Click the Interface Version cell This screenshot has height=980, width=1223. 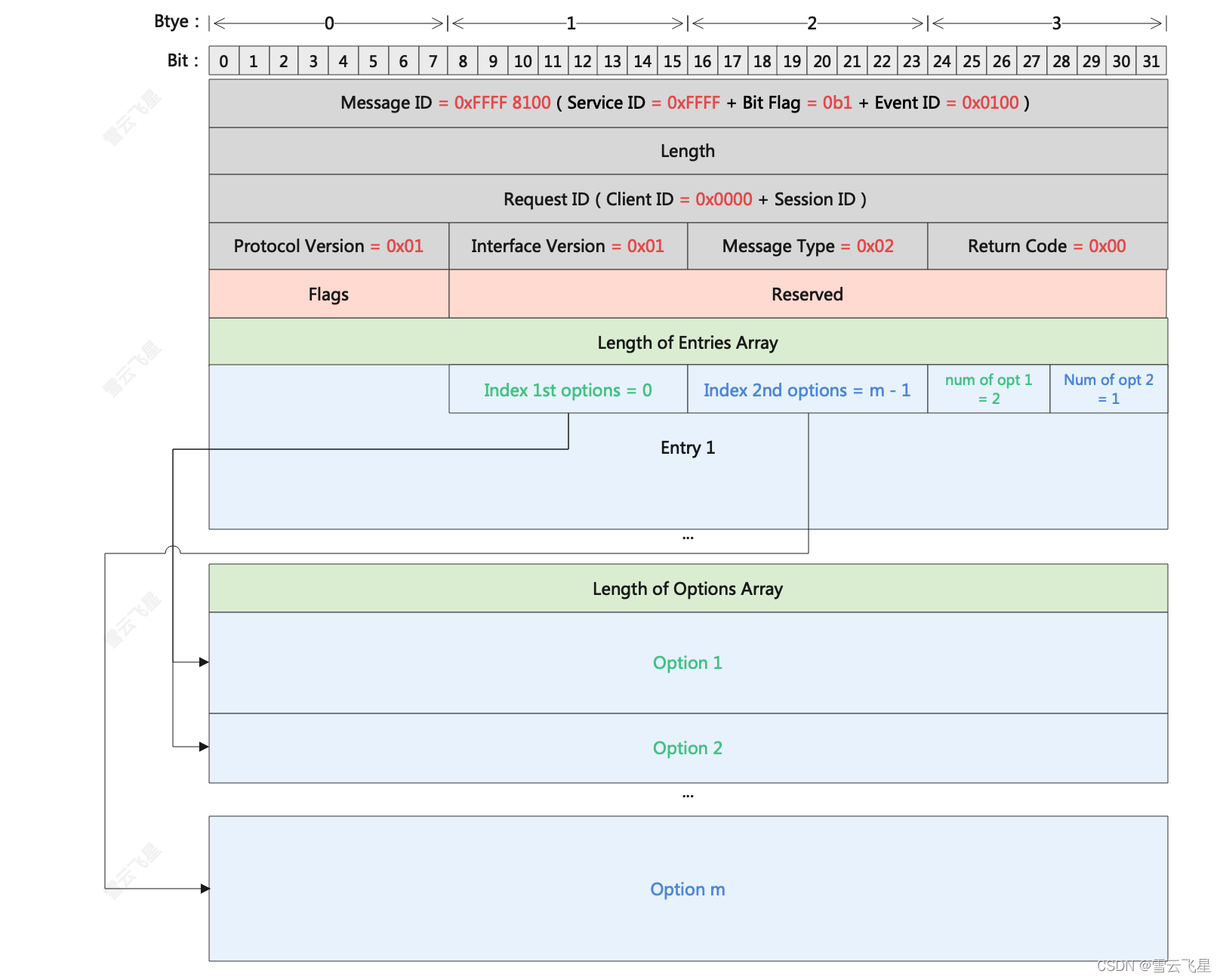568,246
